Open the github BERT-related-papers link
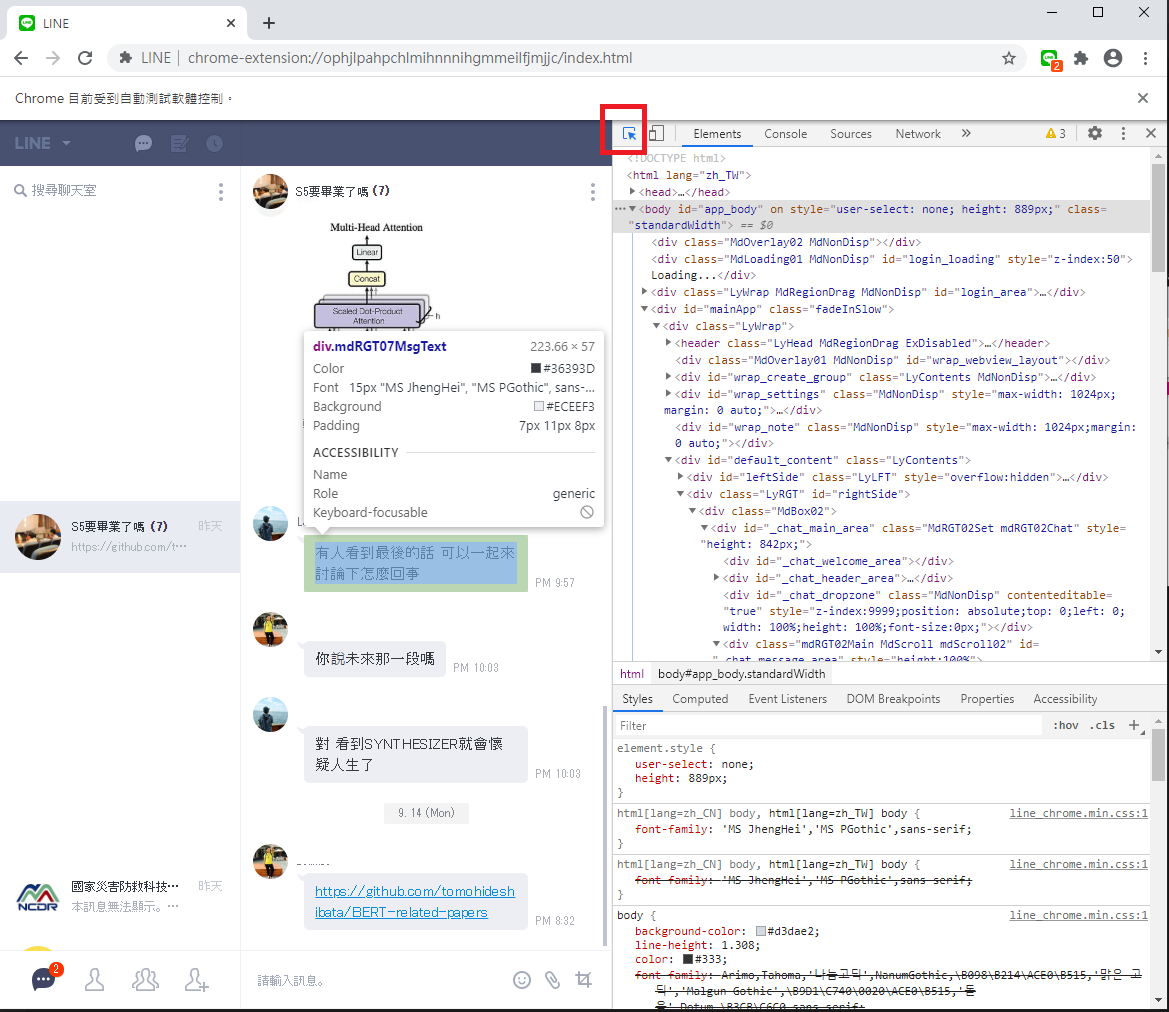This screenshot has width=1169, height=1012. pyautogui.click(x=415, y=902)
